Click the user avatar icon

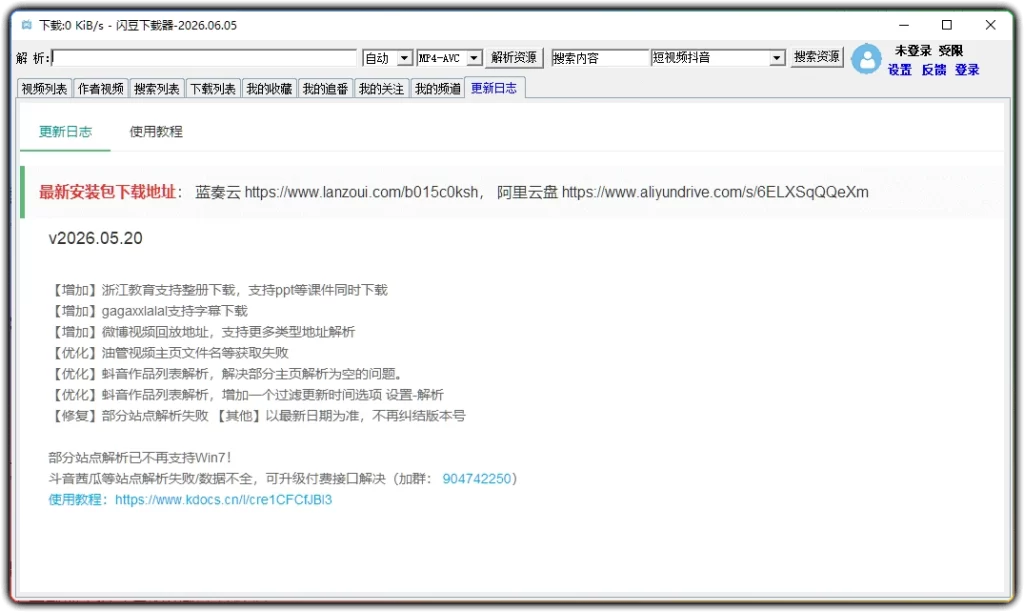tap(867, 59)
